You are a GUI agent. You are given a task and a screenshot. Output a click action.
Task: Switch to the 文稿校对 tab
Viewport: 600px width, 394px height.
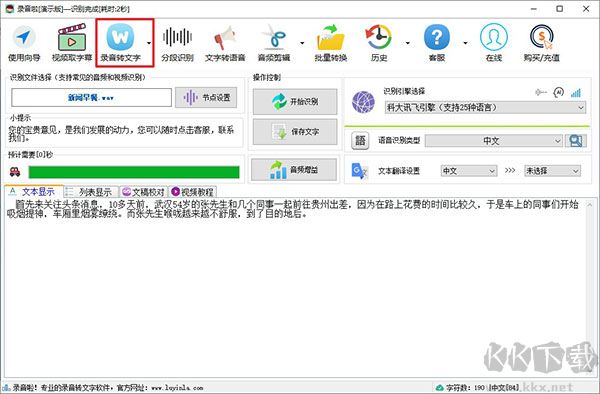143,192
